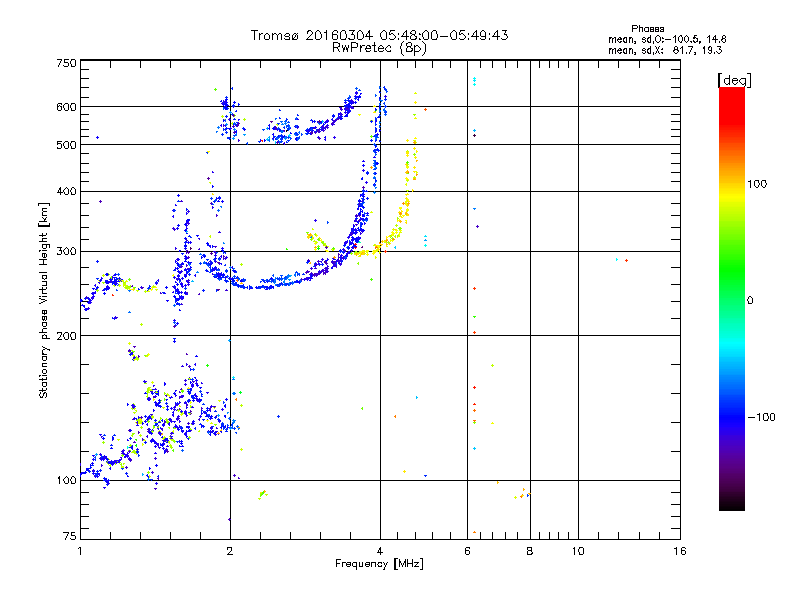Click the colorbar '0' tick label
The height and width of the screenshot is (600, 800).
(x=750, y=301)
